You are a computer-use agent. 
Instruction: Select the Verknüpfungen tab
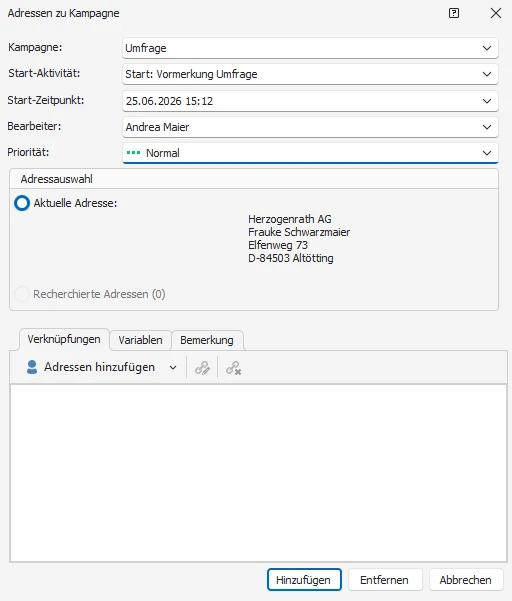click(x=64, y=339)
